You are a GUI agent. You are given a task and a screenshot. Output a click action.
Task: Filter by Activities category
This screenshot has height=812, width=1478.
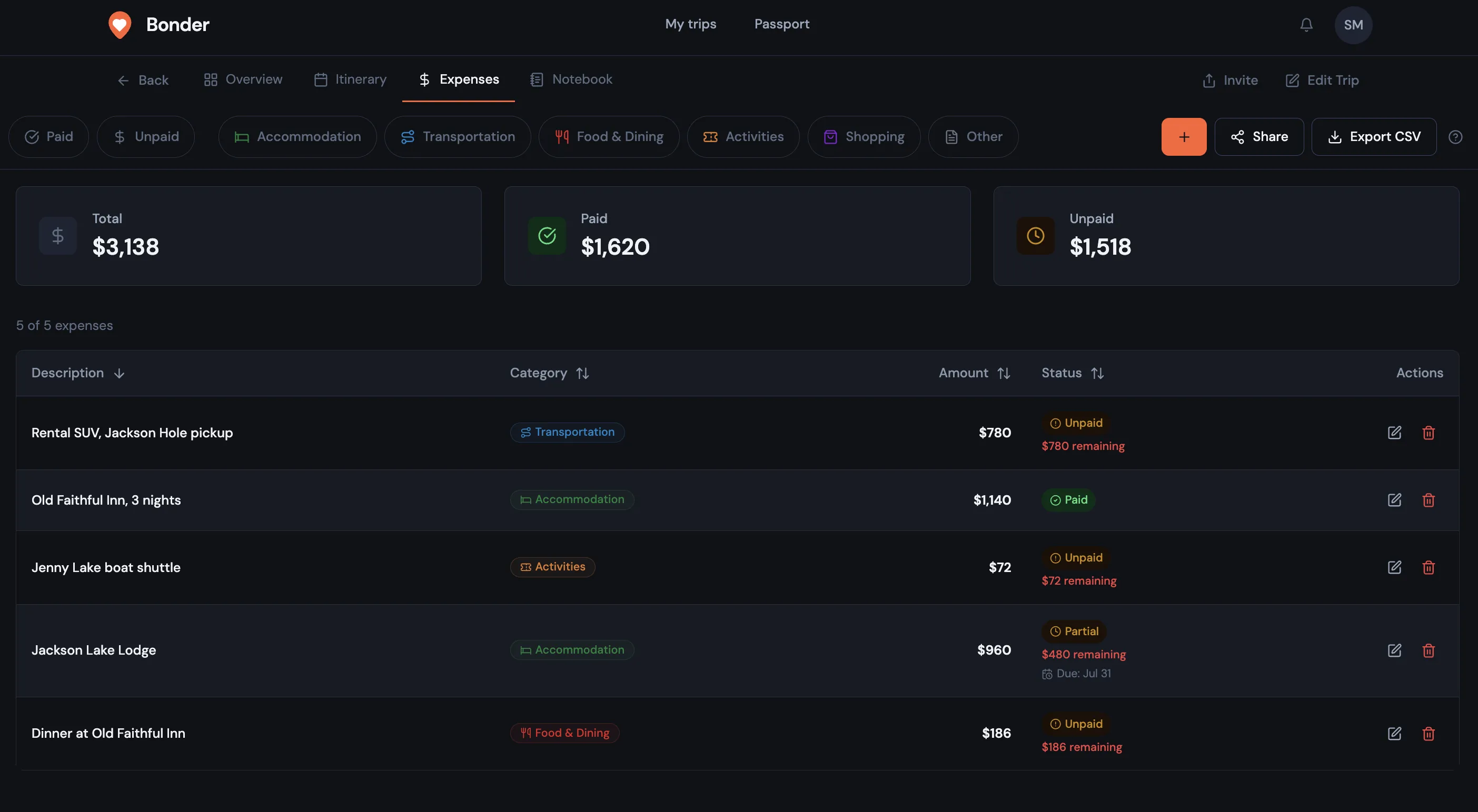click(x=743, y=136)
